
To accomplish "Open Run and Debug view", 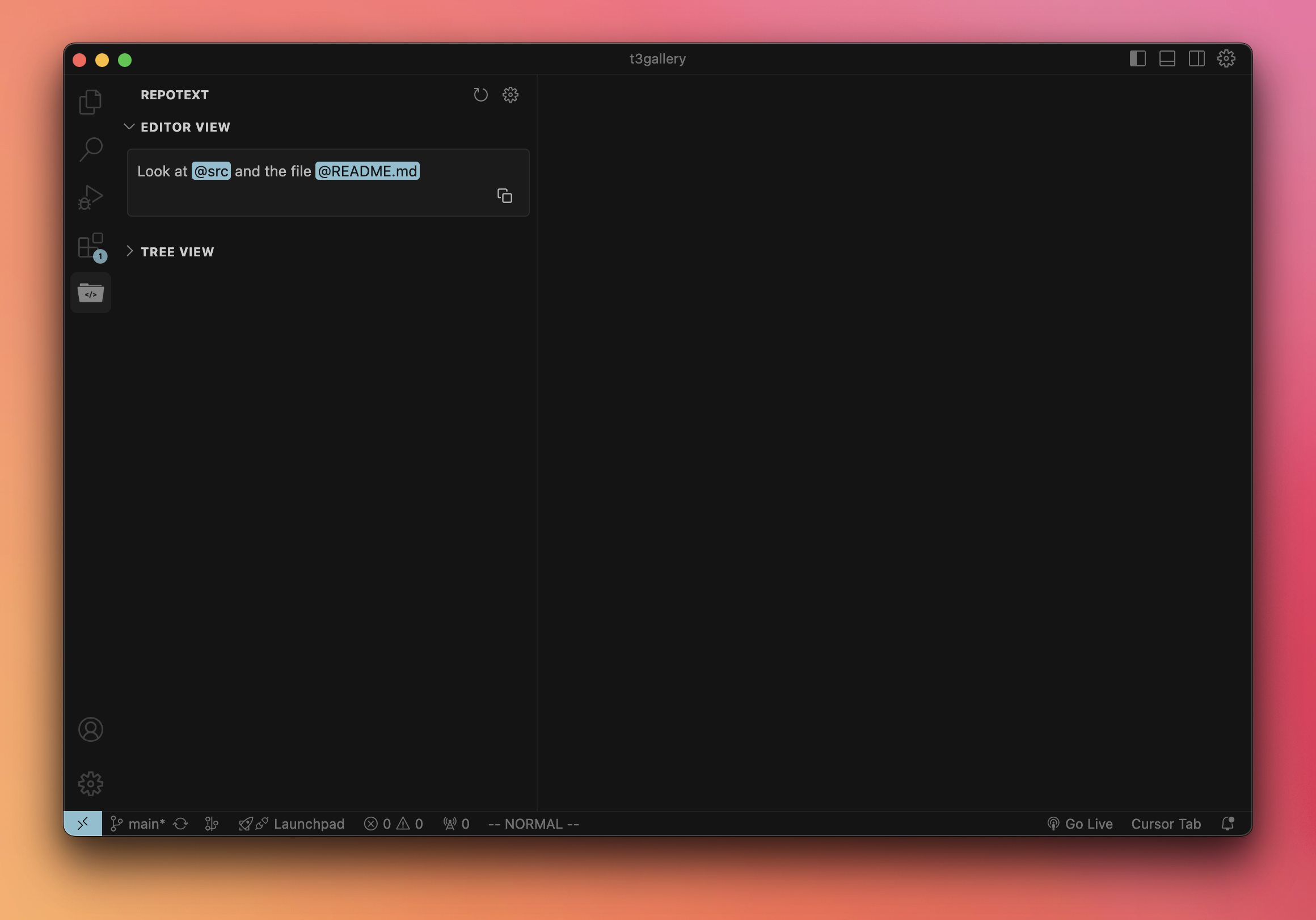I will (x=91, y=197).
